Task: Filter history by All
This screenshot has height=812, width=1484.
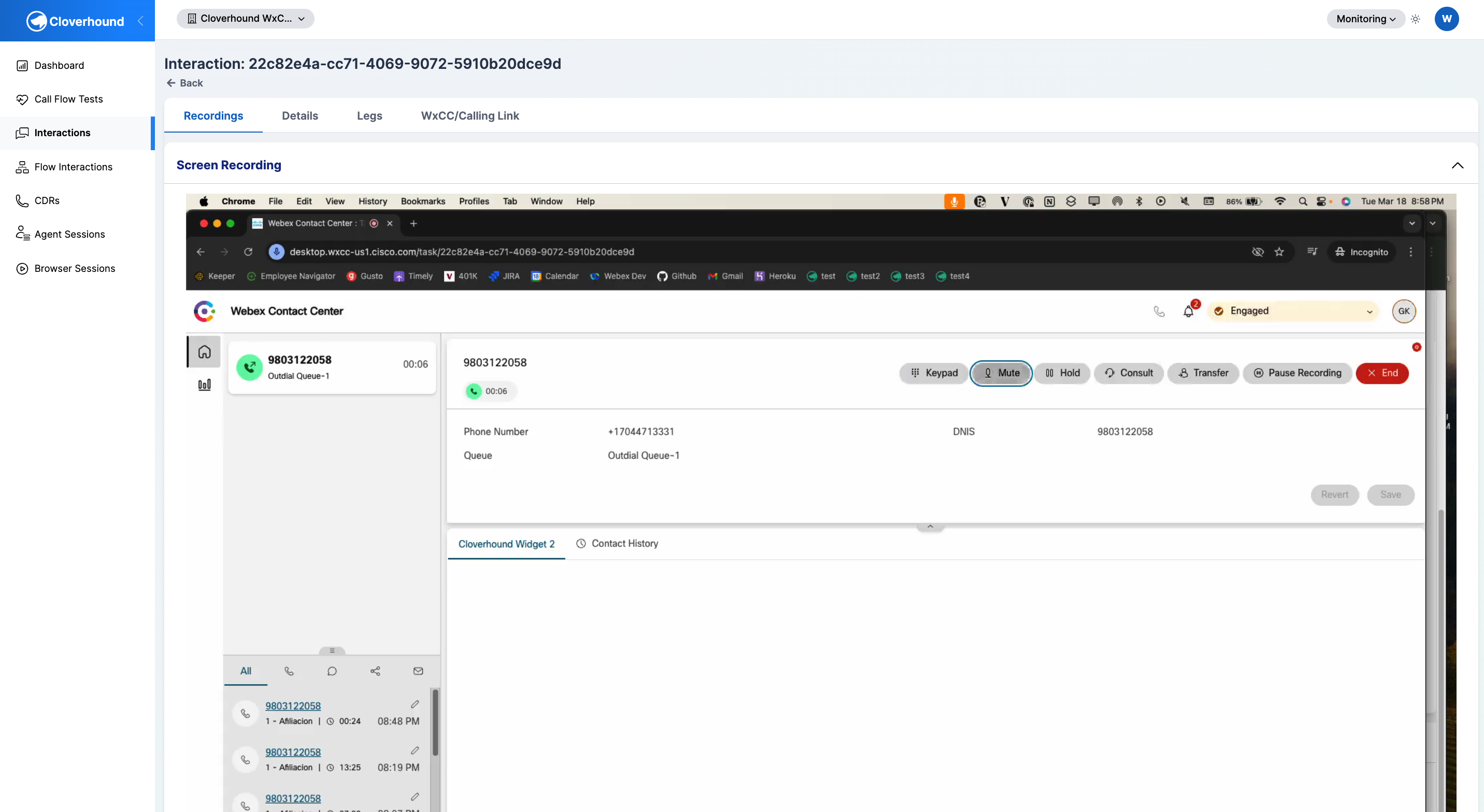Action: tap(246, 671)
